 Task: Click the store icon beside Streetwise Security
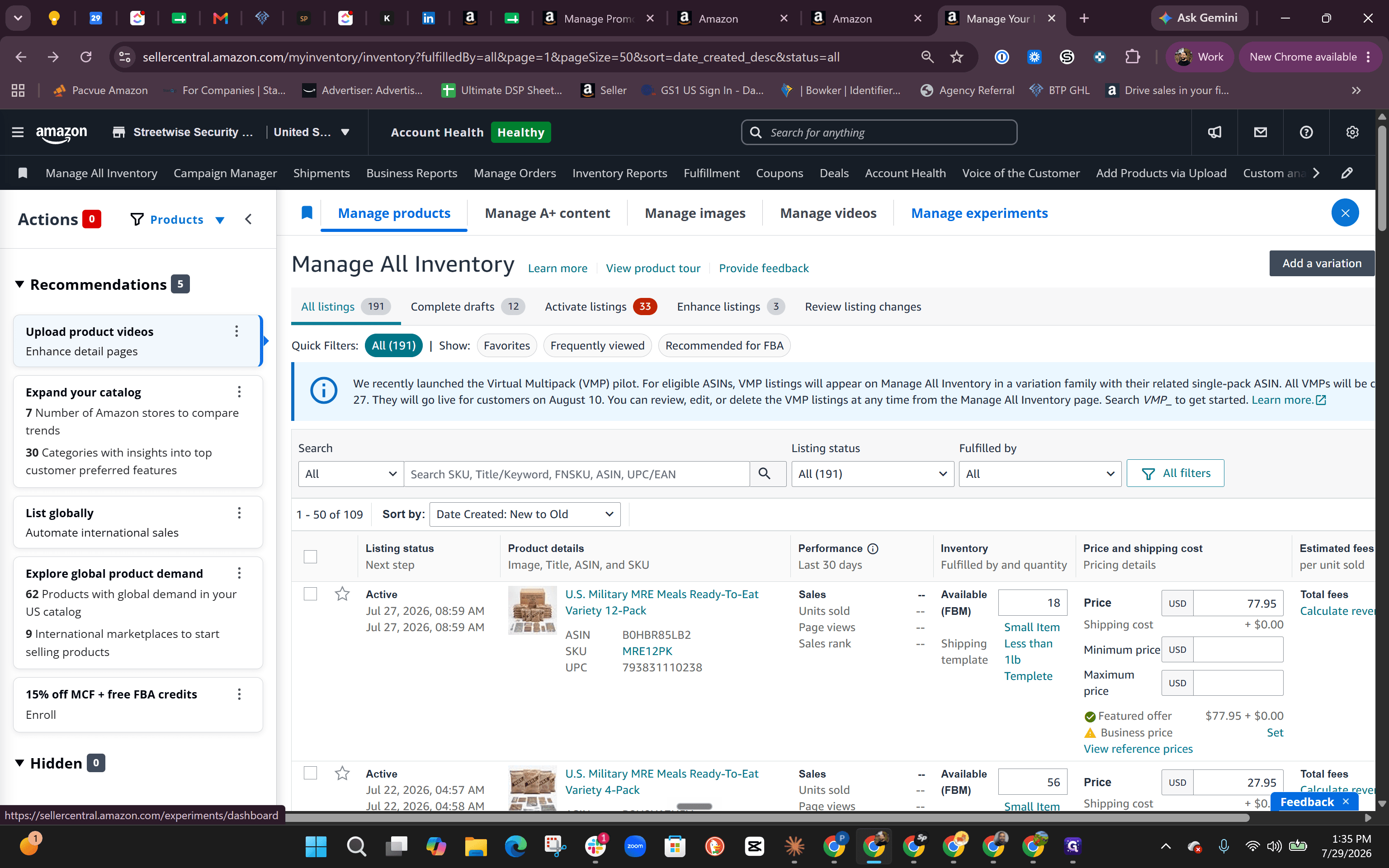119,132
